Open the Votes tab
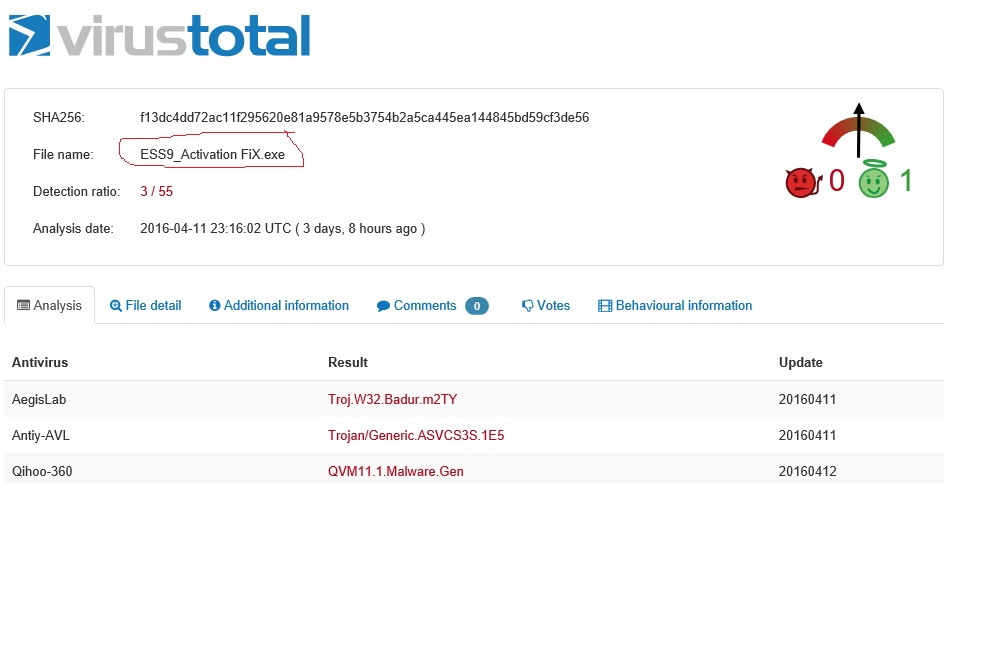Screen dimensions: 985x667 [546, 306]
